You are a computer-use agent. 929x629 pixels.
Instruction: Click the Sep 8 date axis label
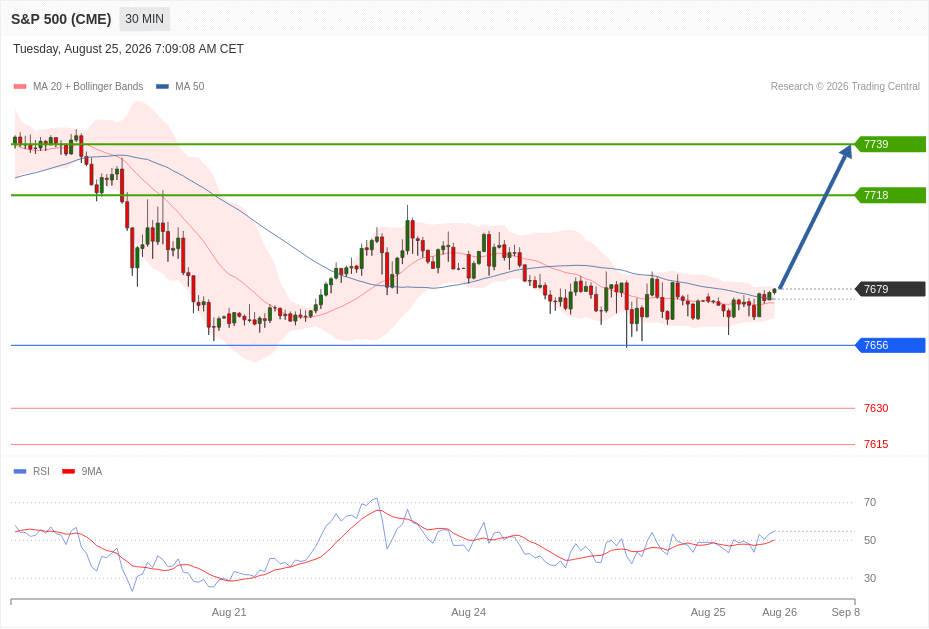click(845, 612)
